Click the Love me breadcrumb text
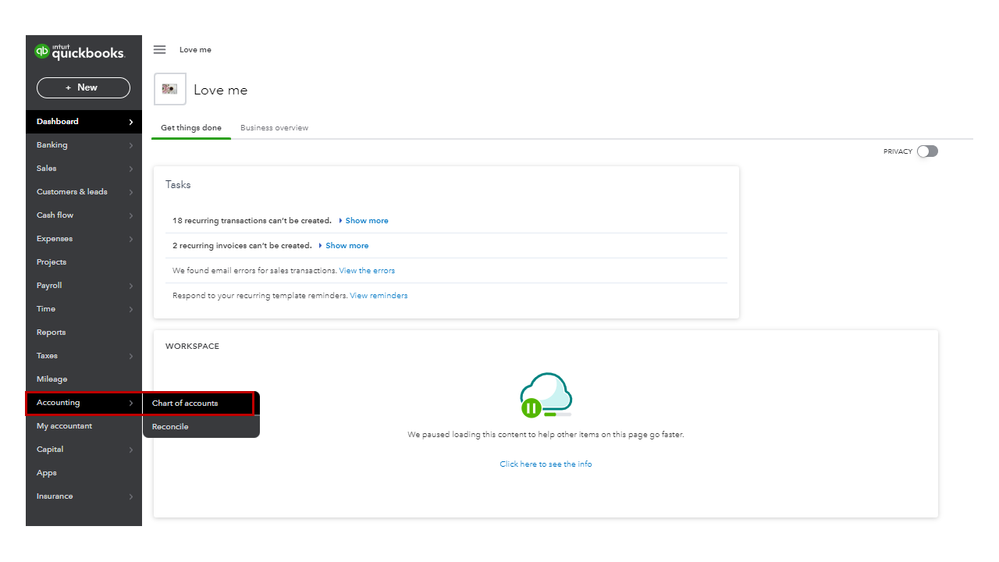 coord(195,50)
